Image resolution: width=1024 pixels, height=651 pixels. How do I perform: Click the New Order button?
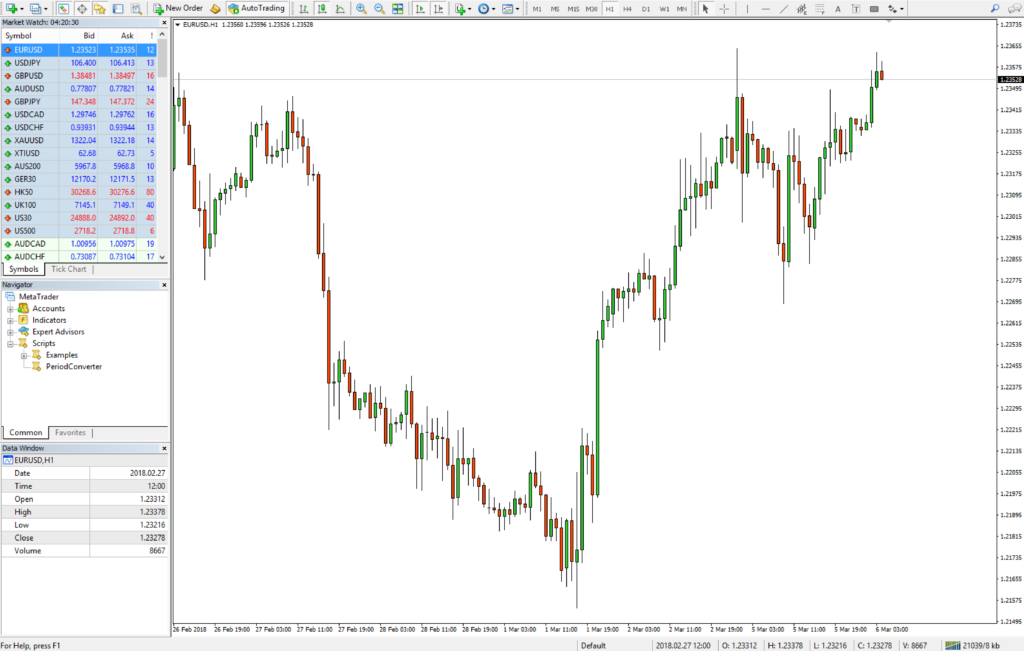(178, 8)
